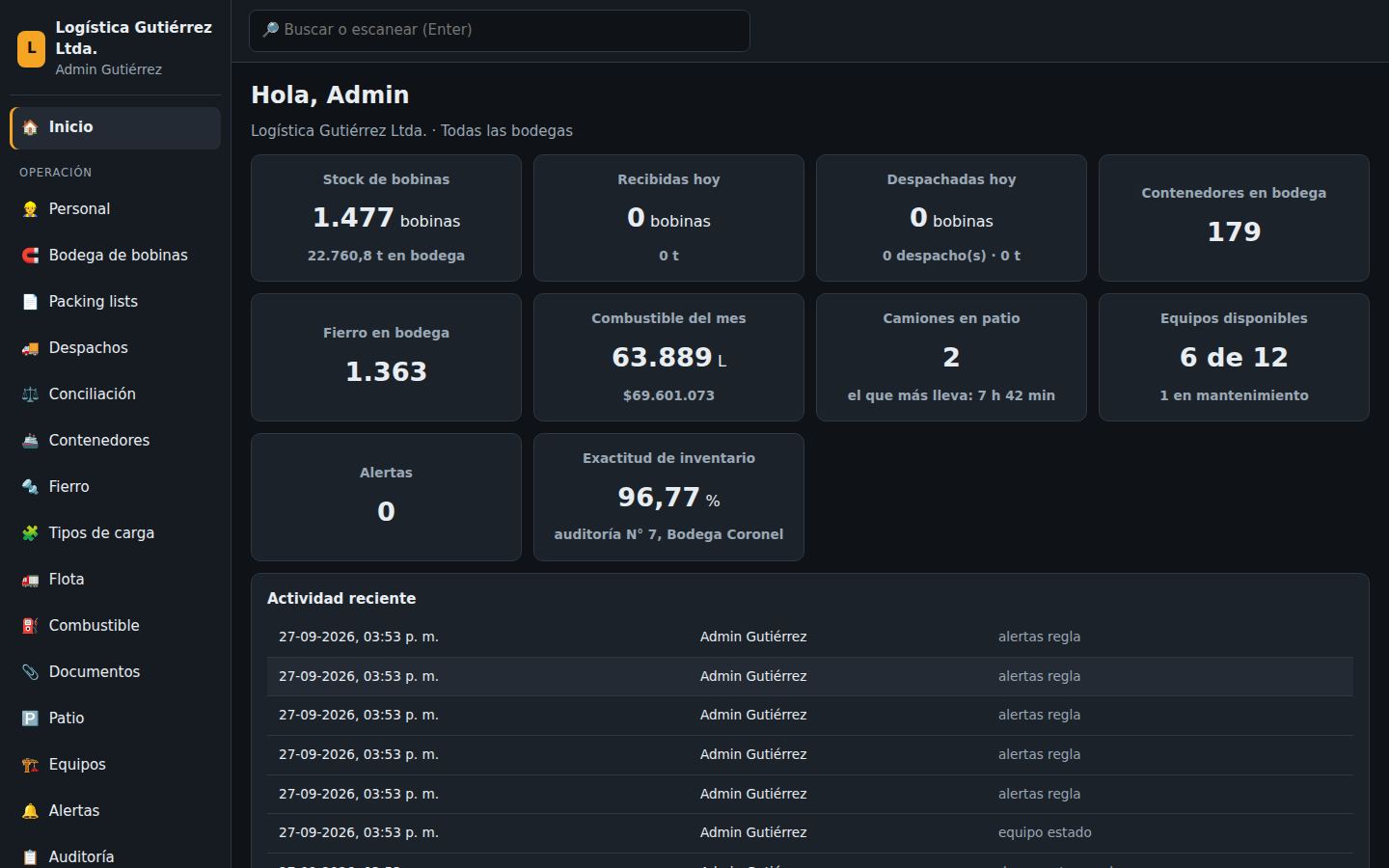1389x868 pixels.
Task: Click the truck icon next to Despachos
Action: pos(30,348)
